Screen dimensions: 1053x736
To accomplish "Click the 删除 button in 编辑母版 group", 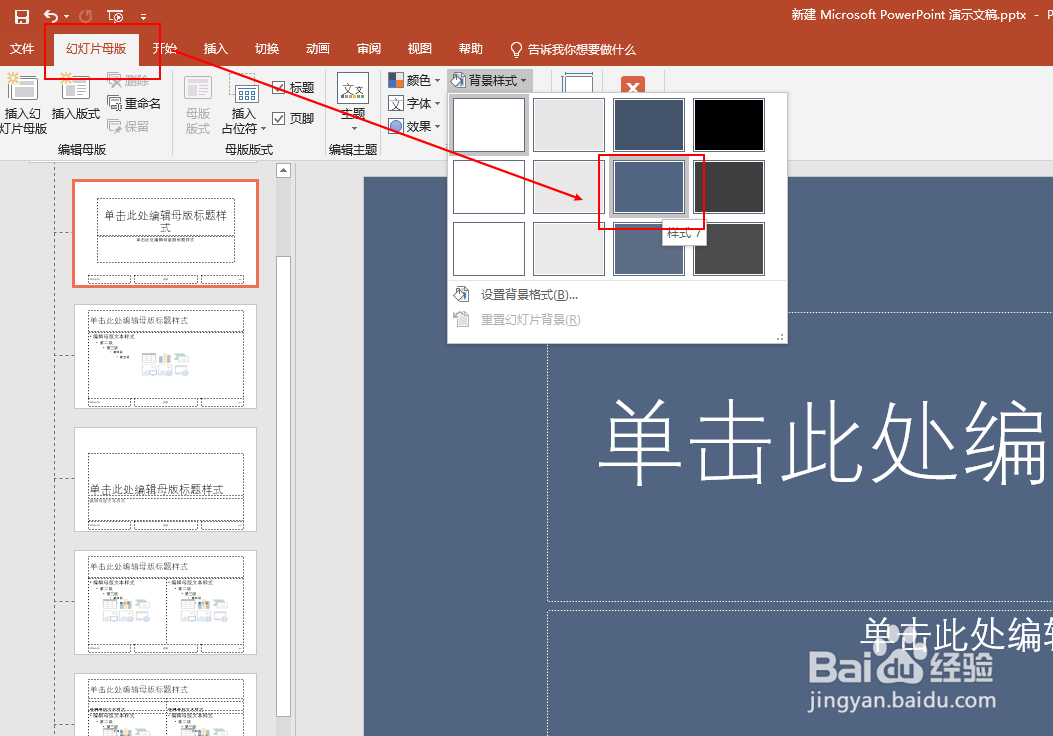I will 128,81.
